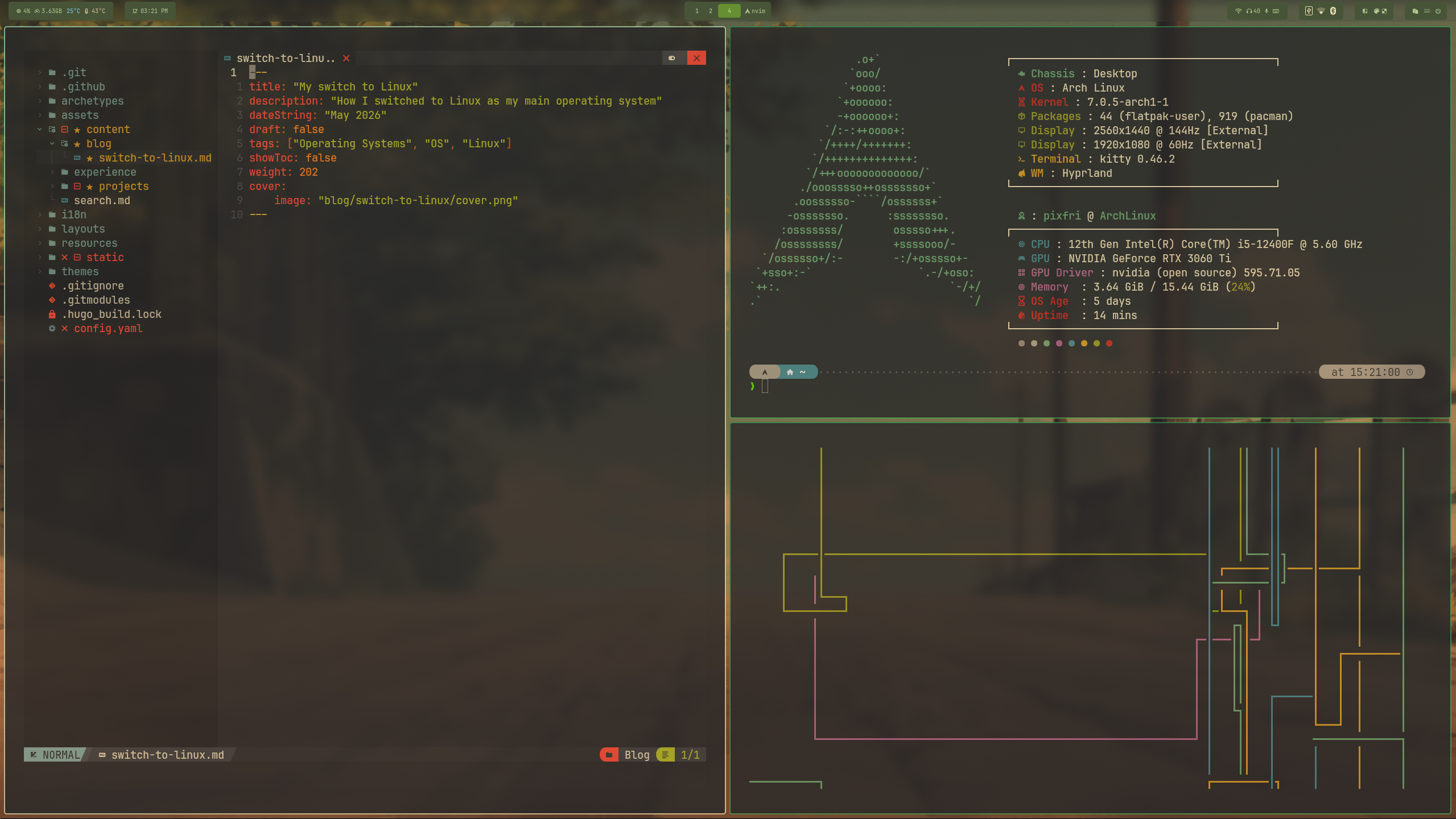Click the statusline filename switch-to-linux.md
Screen dimensions: 1456x819
tap(167, 754)
